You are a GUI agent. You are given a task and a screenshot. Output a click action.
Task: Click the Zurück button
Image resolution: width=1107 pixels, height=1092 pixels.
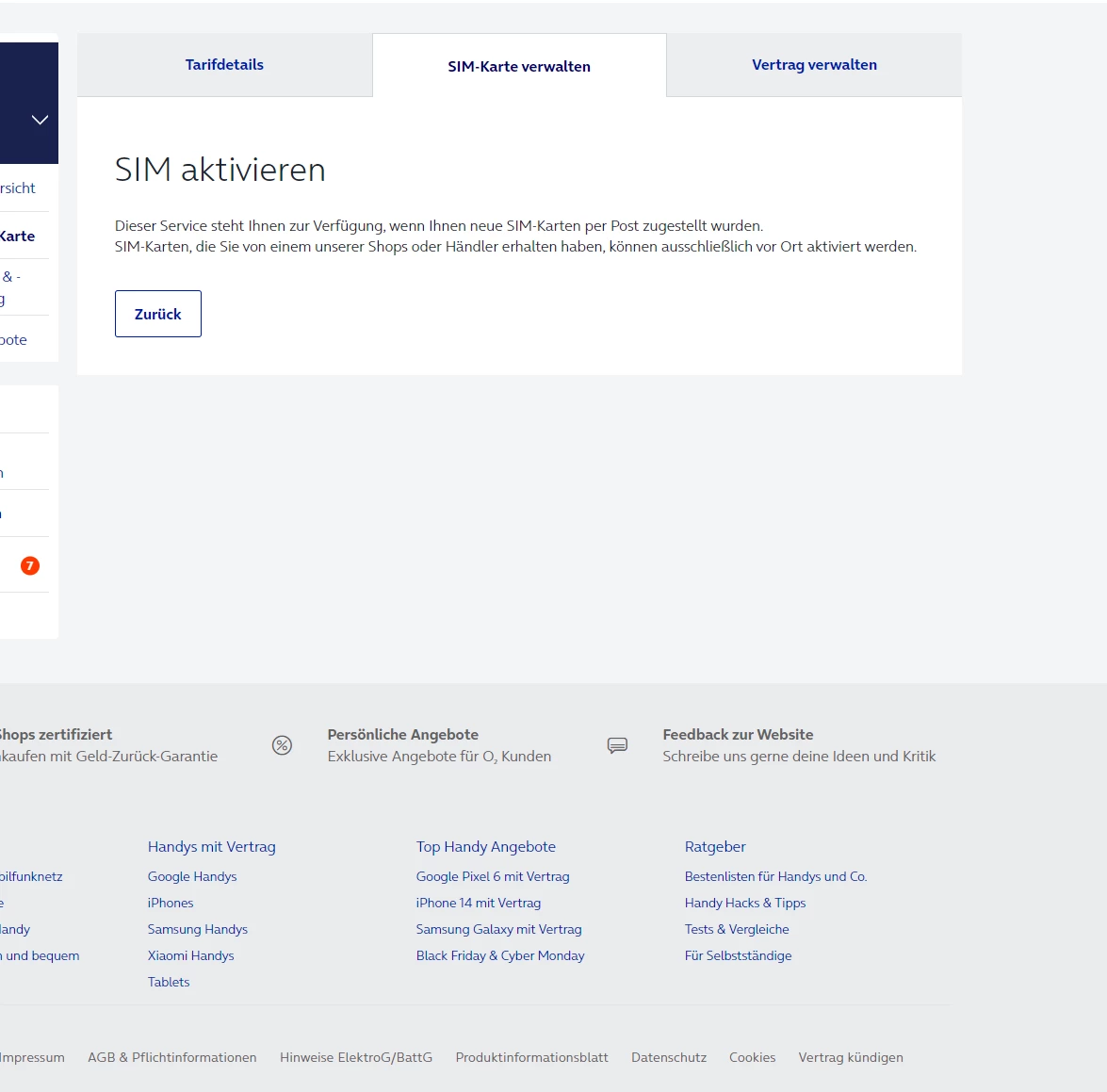click(x=158, y=314)
